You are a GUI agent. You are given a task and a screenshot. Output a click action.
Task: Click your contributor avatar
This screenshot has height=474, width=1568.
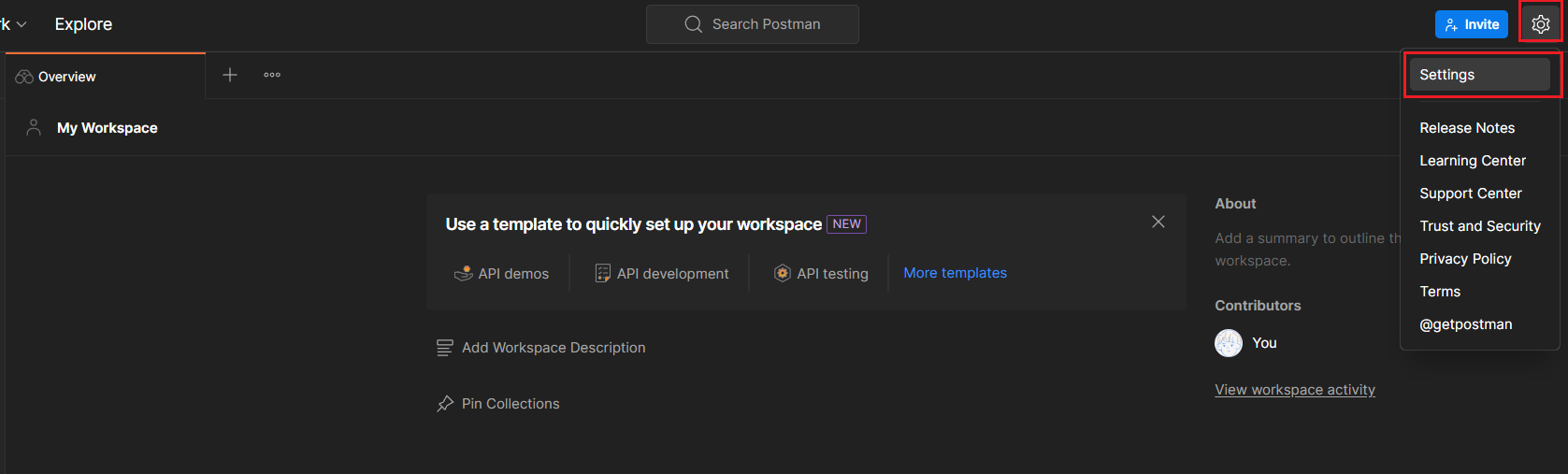1228,343
